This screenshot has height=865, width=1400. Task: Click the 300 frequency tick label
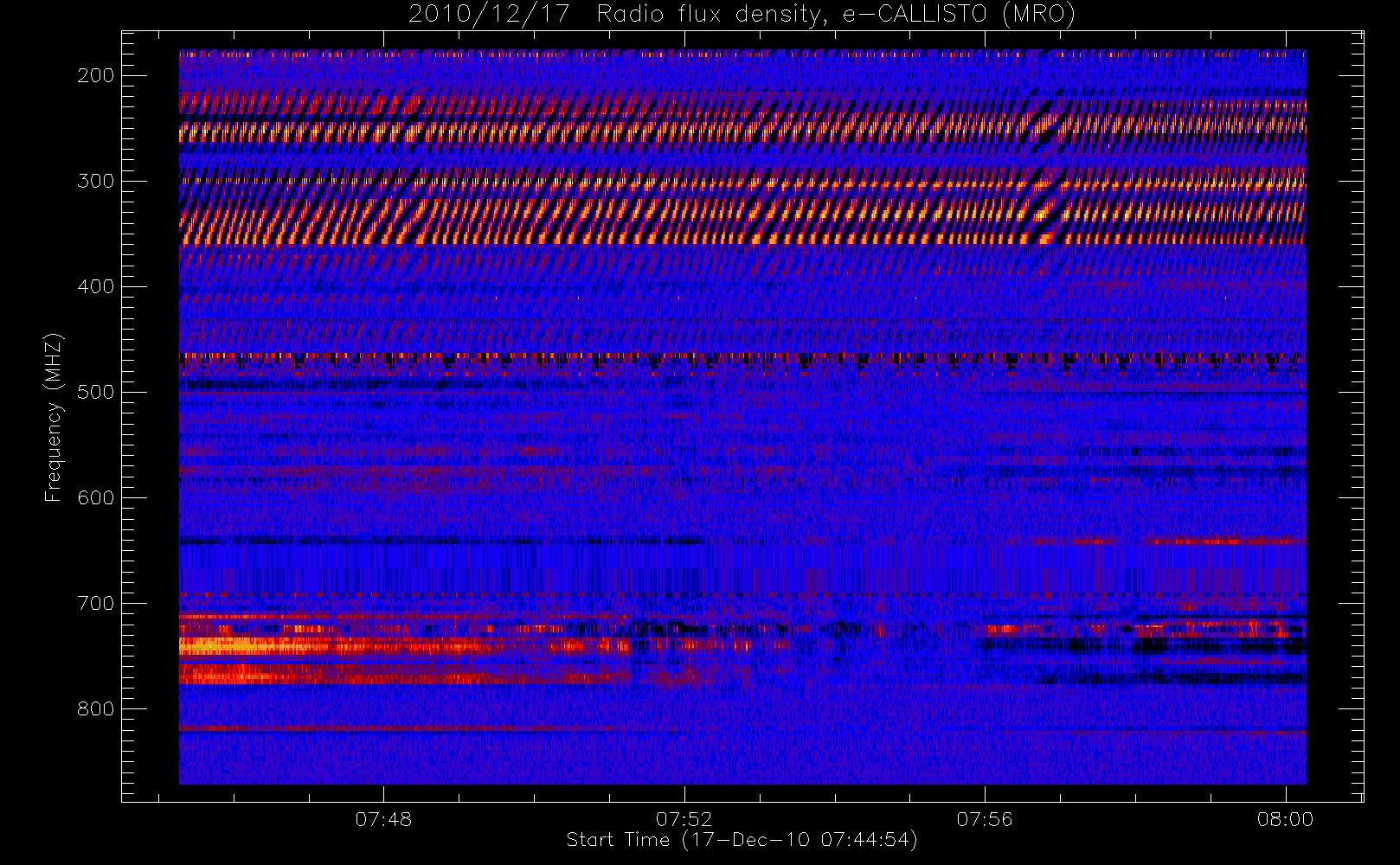[x=96, y=181]
